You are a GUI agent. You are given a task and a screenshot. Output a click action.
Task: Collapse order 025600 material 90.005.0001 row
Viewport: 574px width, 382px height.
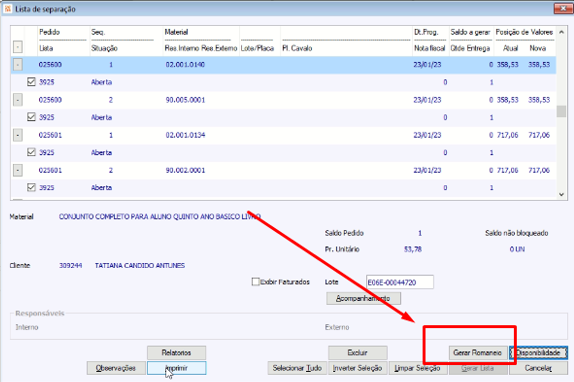(18, 100)
